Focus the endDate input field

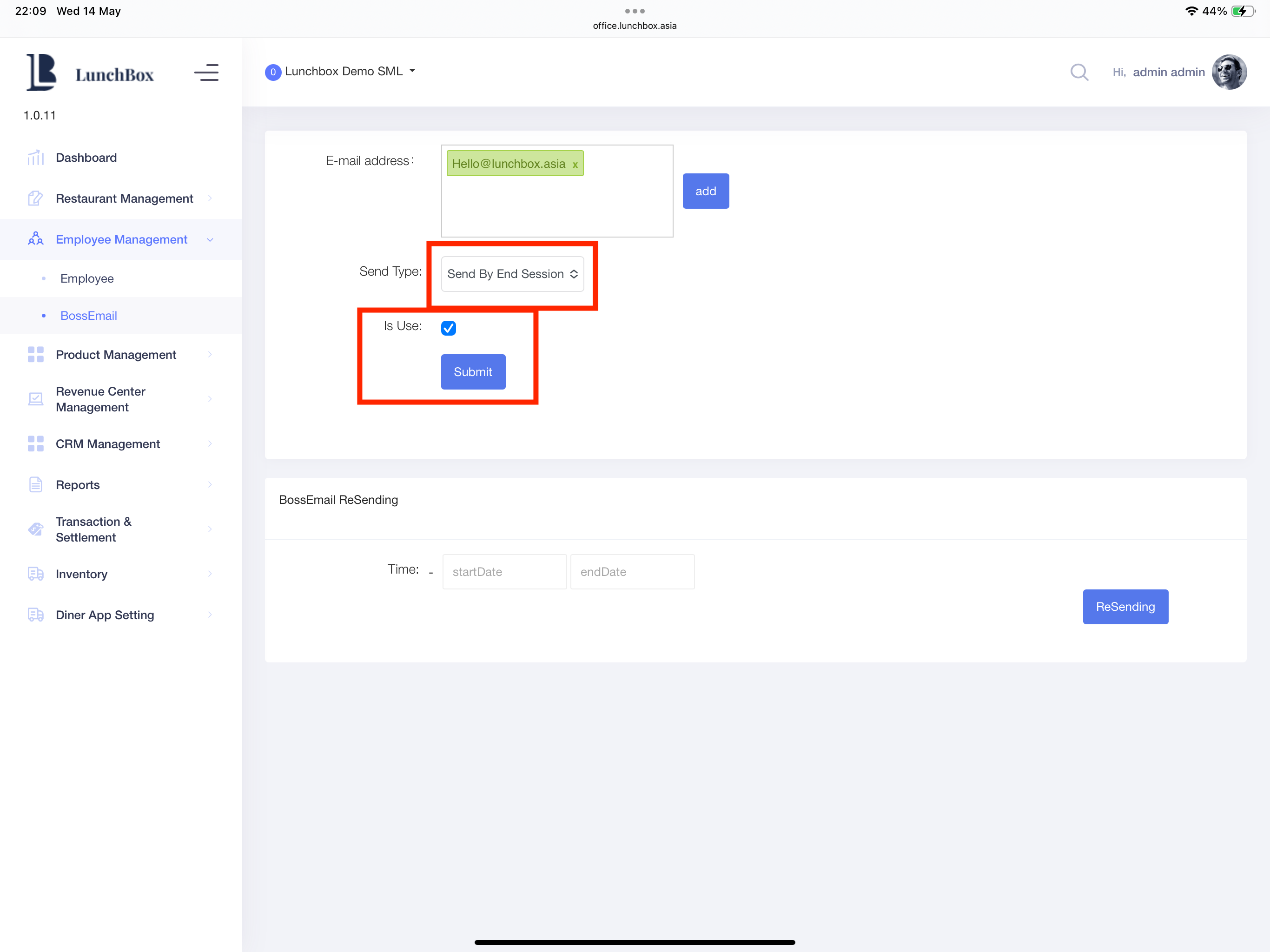[x=632, y=572]
